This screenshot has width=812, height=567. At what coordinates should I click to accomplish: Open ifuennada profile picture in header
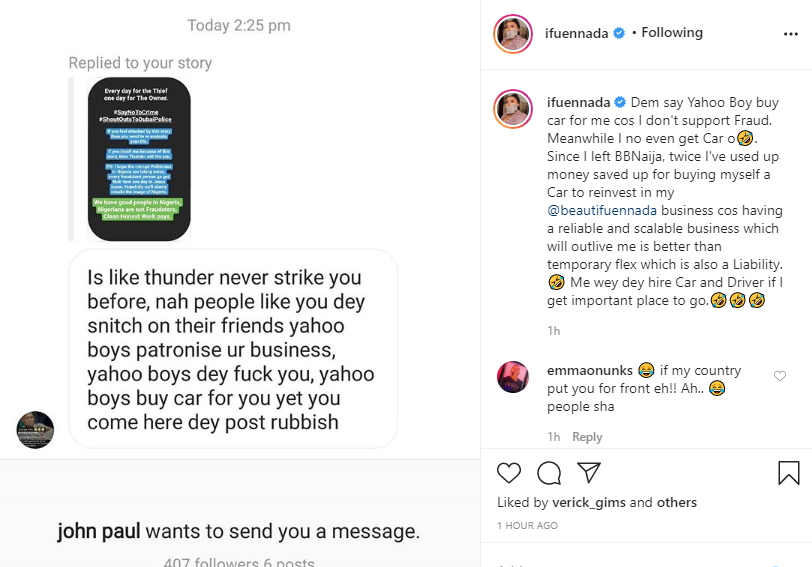pyautogui.click(x=513, y=34)
